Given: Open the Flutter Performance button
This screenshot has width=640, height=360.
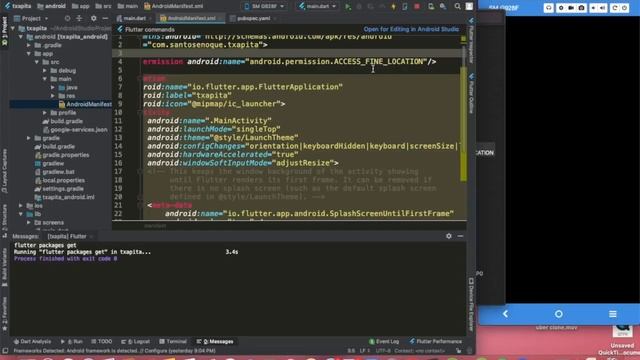Looking at the screenshot, I should pyautogui.click(x=436, y=341).
